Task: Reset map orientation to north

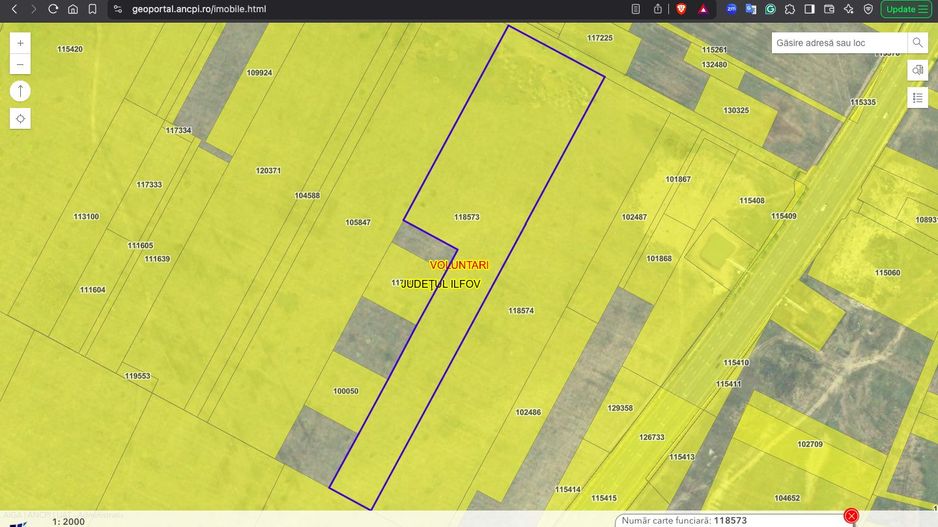Action: (x=20, y=91)
